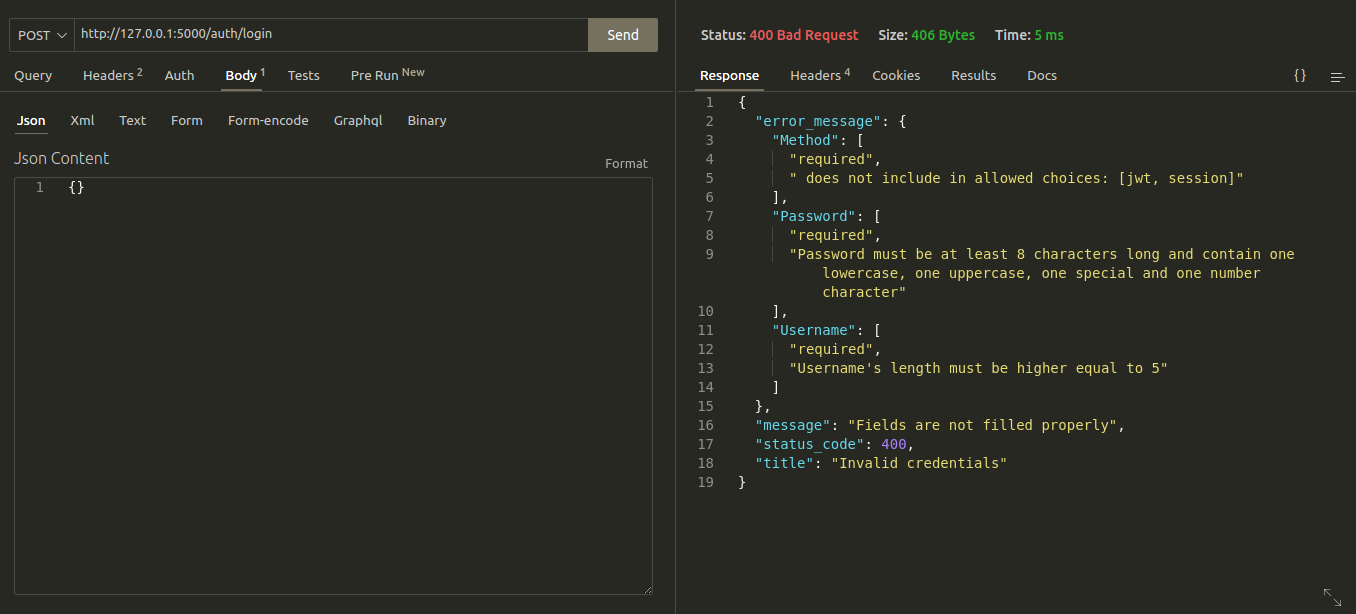Click the curly braces code icon
The width and height of the screenshot is (1356, 614).
(x=1300, y=76)
